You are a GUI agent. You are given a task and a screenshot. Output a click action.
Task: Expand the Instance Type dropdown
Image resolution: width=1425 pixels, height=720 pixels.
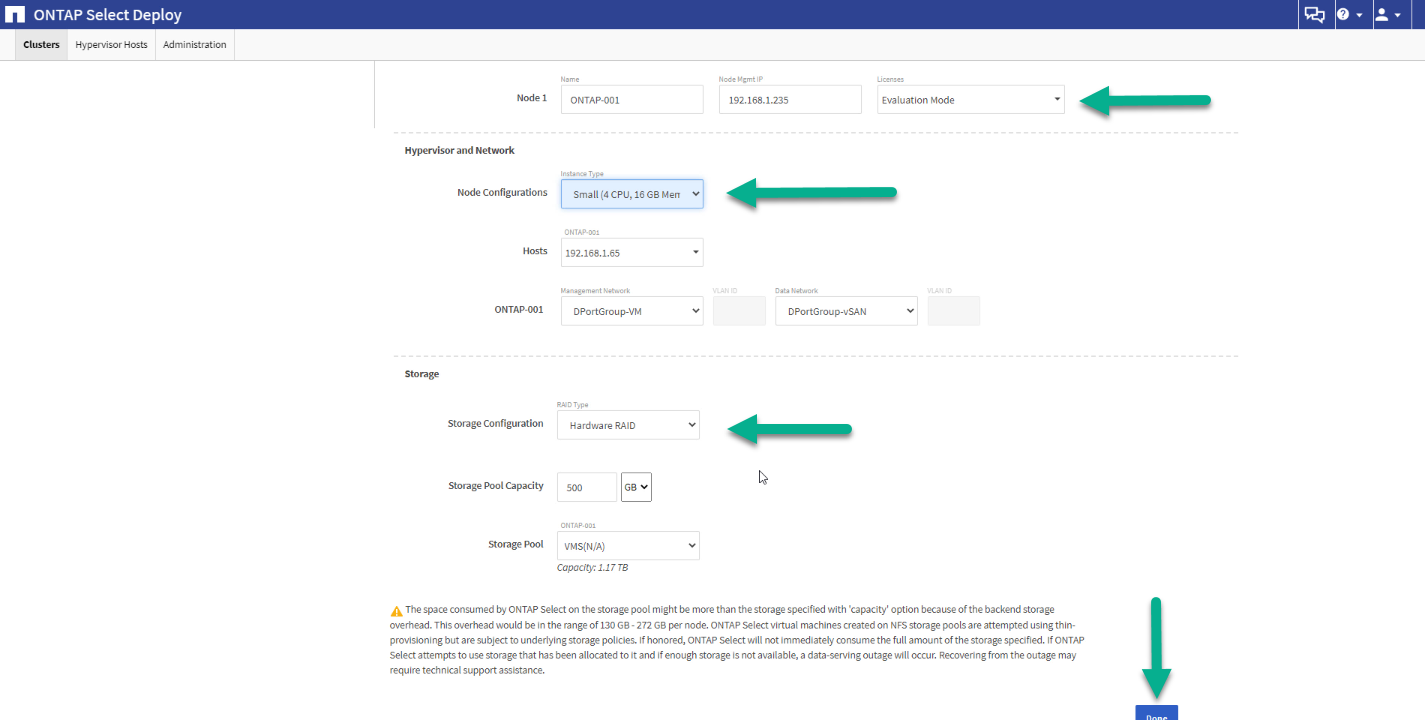click(x=632, y=194)
